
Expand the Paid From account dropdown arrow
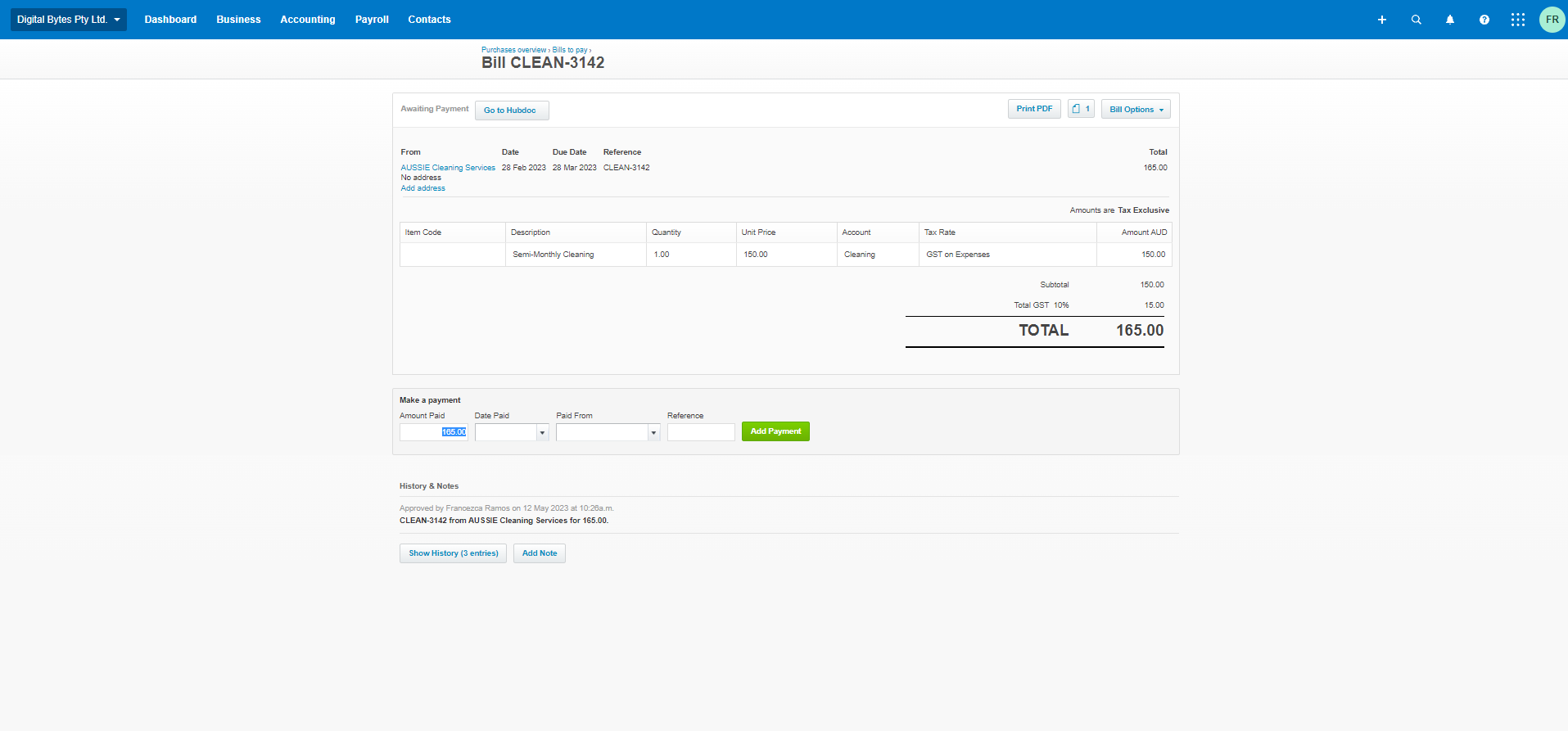point(653,432)
